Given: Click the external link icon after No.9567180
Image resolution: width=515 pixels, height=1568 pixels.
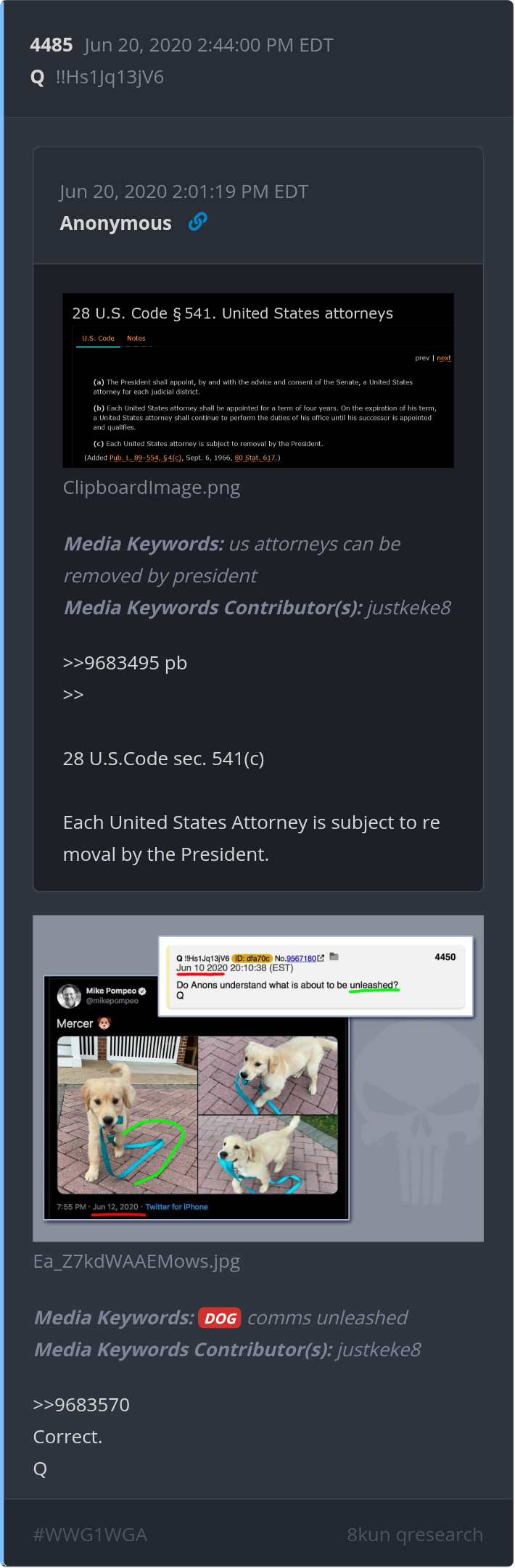Looking at the screenshot, I should [x=321, y=958].
